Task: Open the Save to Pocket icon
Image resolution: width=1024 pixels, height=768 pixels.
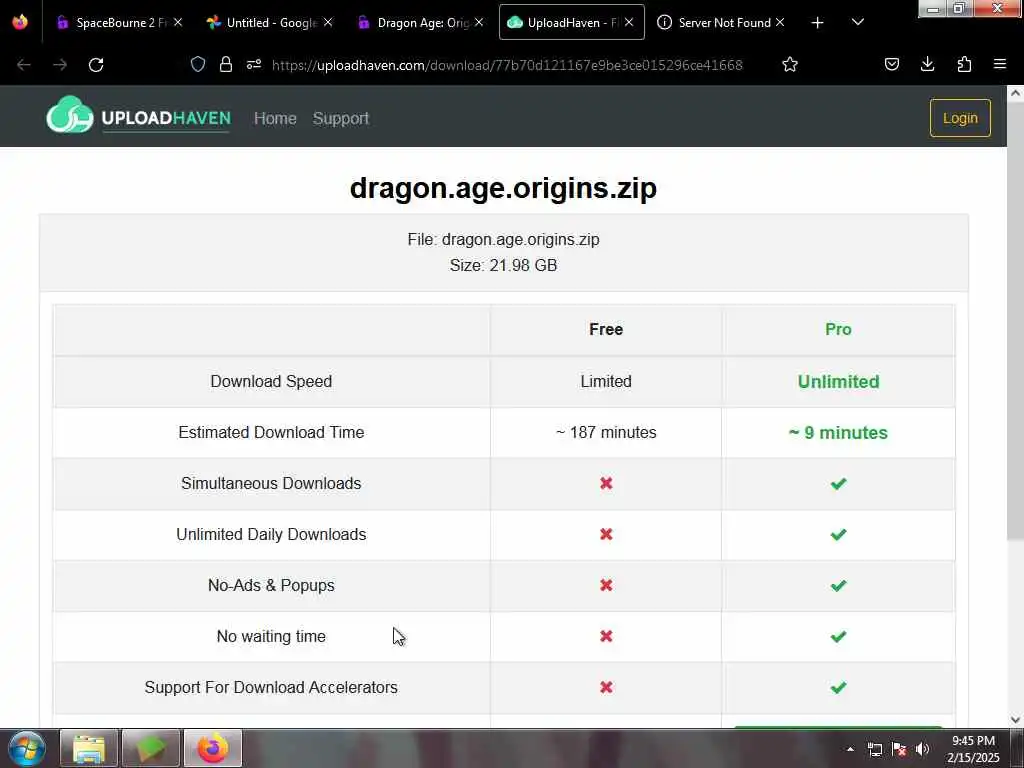Action: point(892,64)
